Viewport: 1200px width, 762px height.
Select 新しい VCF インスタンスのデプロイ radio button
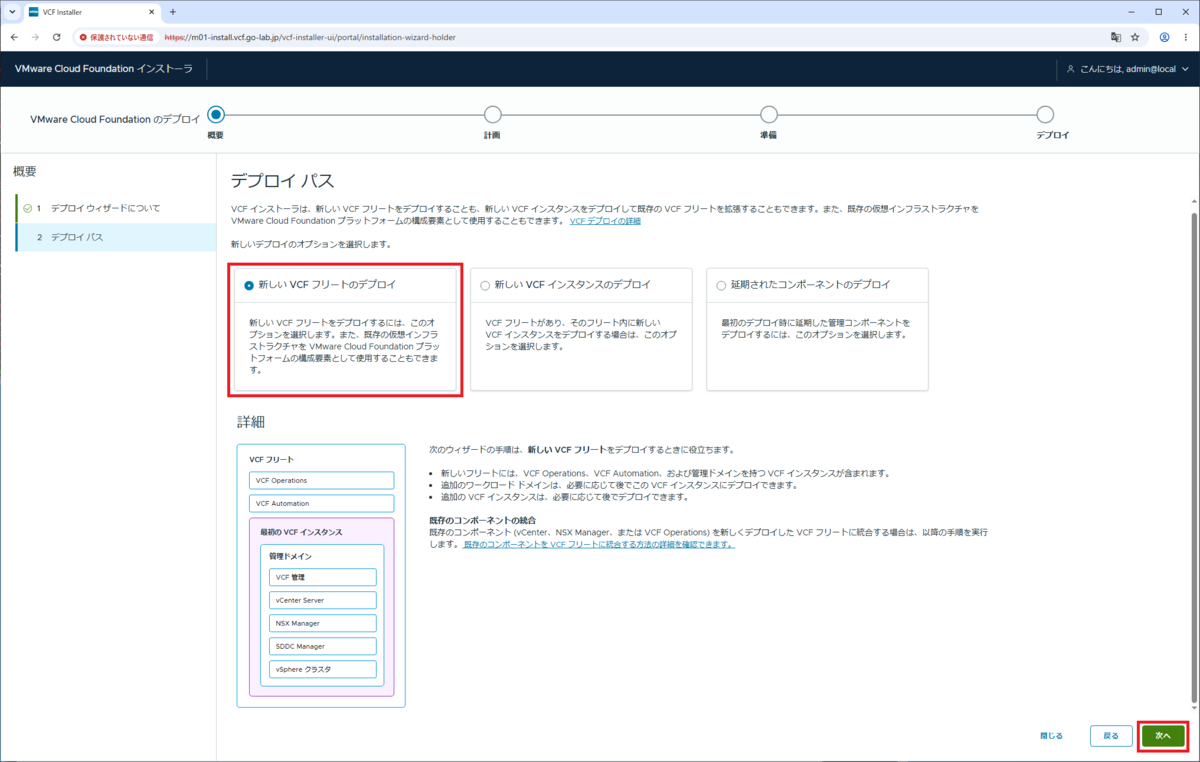click(x=485, y=285)
